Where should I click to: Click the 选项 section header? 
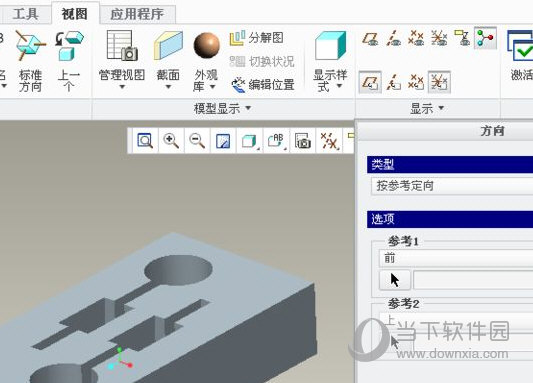tap(450, 219)
